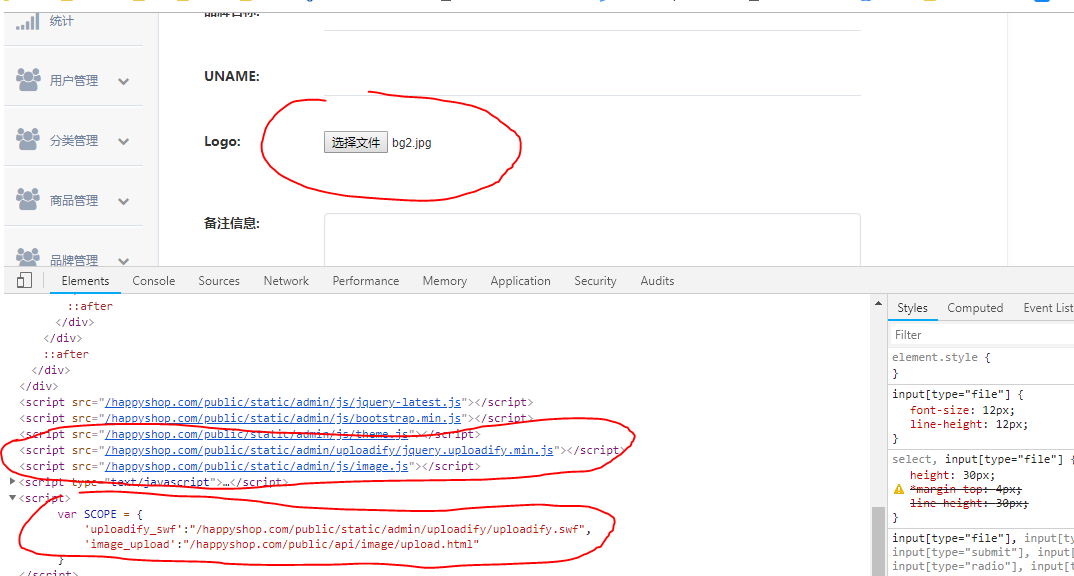Screen dimensions: 1074x576
Task: Click the Logo: form label
Action: (223, 142)
